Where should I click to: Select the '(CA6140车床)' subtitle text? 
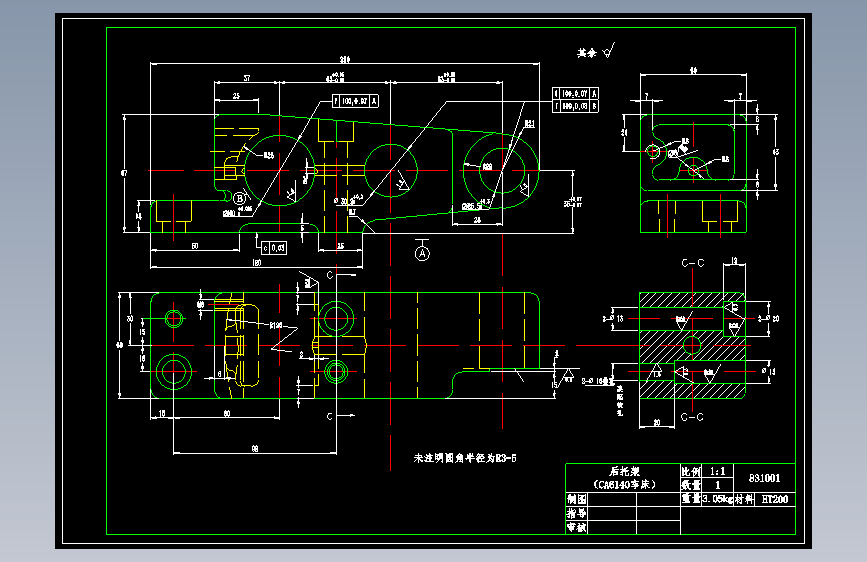(x=625, y=485)
